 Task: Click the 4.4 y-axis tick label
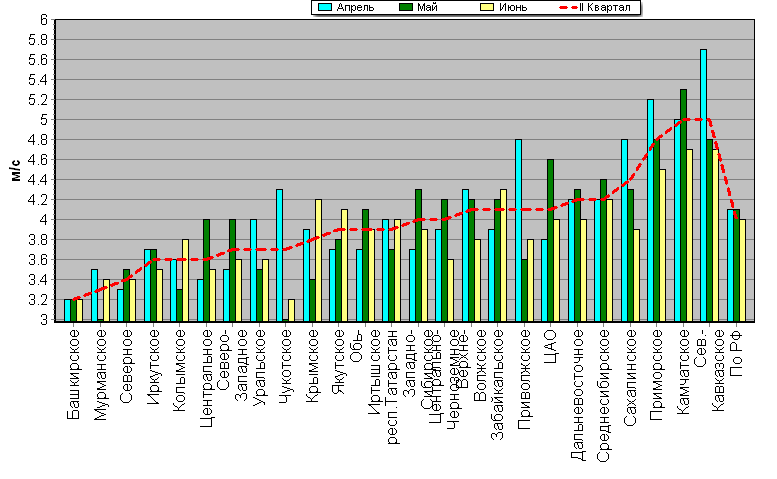click(38, 180)
